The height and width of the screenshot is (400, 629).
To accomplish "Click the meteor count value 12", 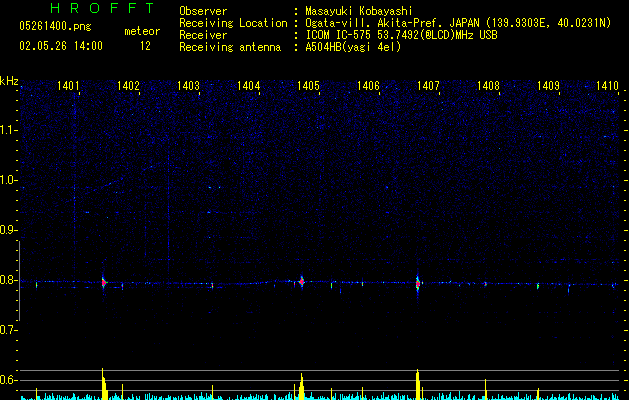I will click(x=145, y=46).
